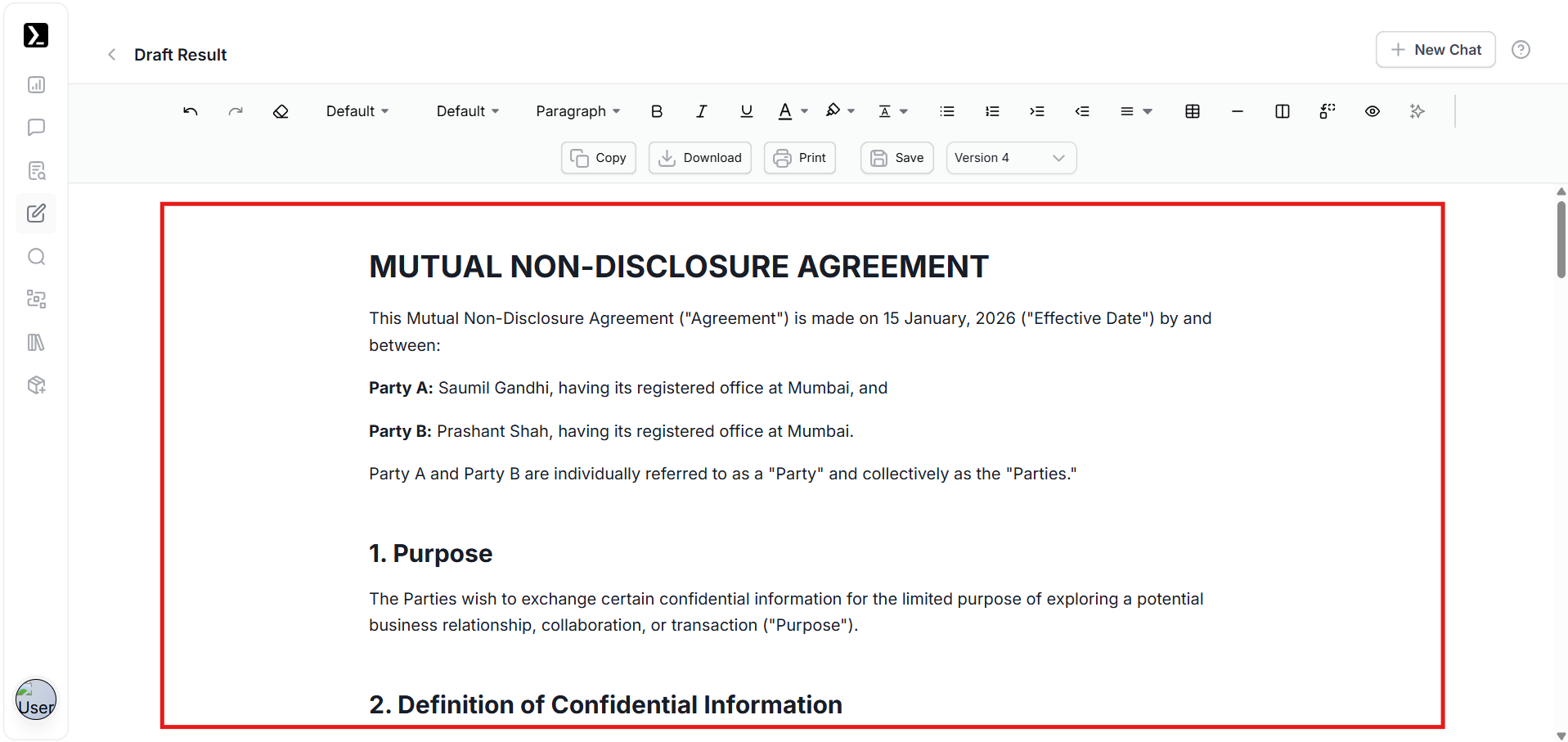Start a New Chat
Viewport: 1568px width, 742px height.
[x=1435, y=50]
